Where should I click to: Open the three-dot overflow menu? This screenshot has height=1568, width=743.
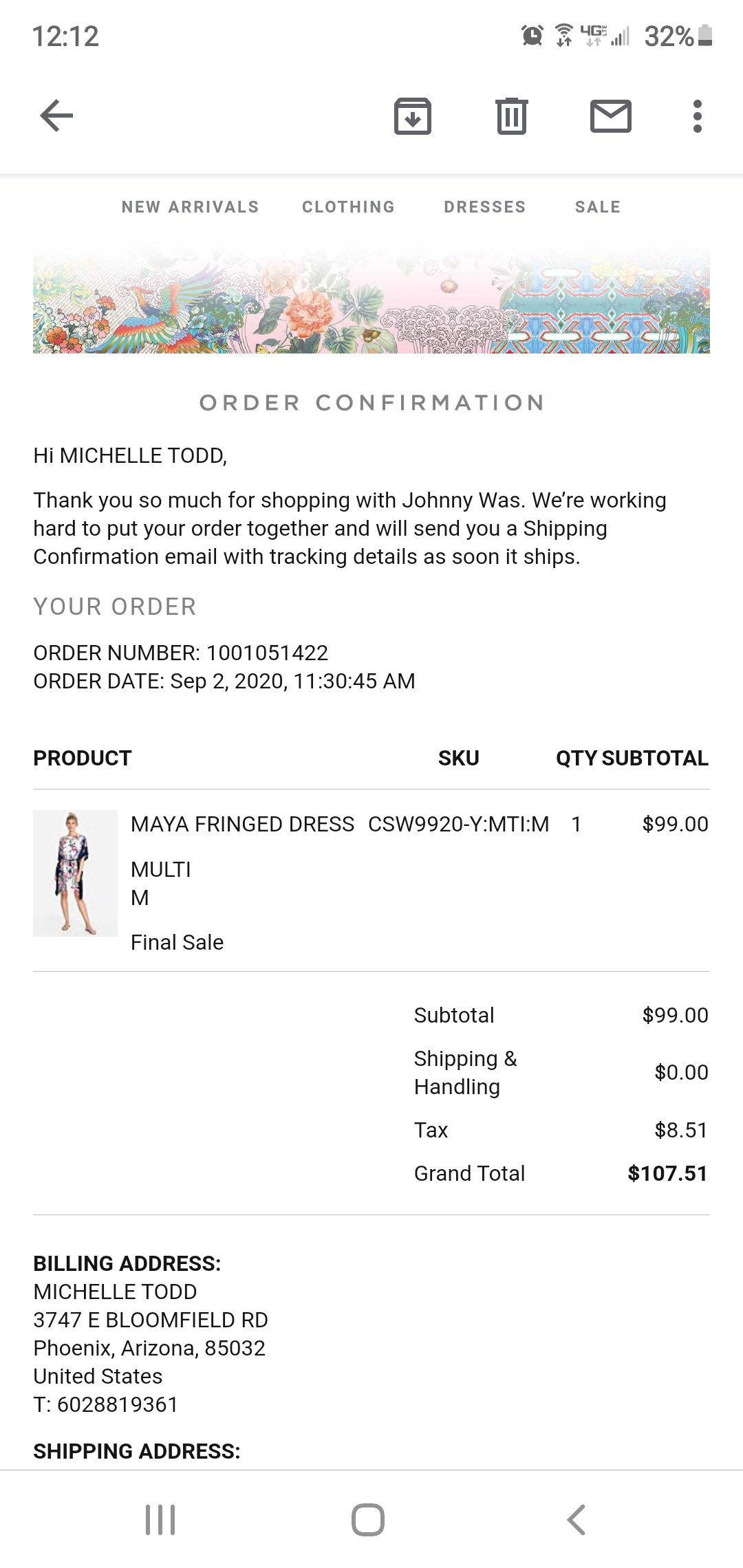coord(697,116)
